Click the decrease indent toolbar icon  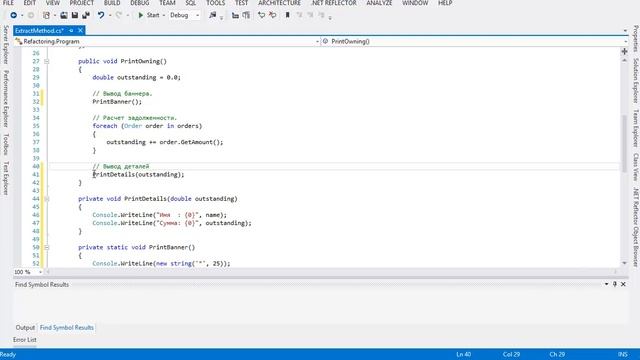click(235, 15)
